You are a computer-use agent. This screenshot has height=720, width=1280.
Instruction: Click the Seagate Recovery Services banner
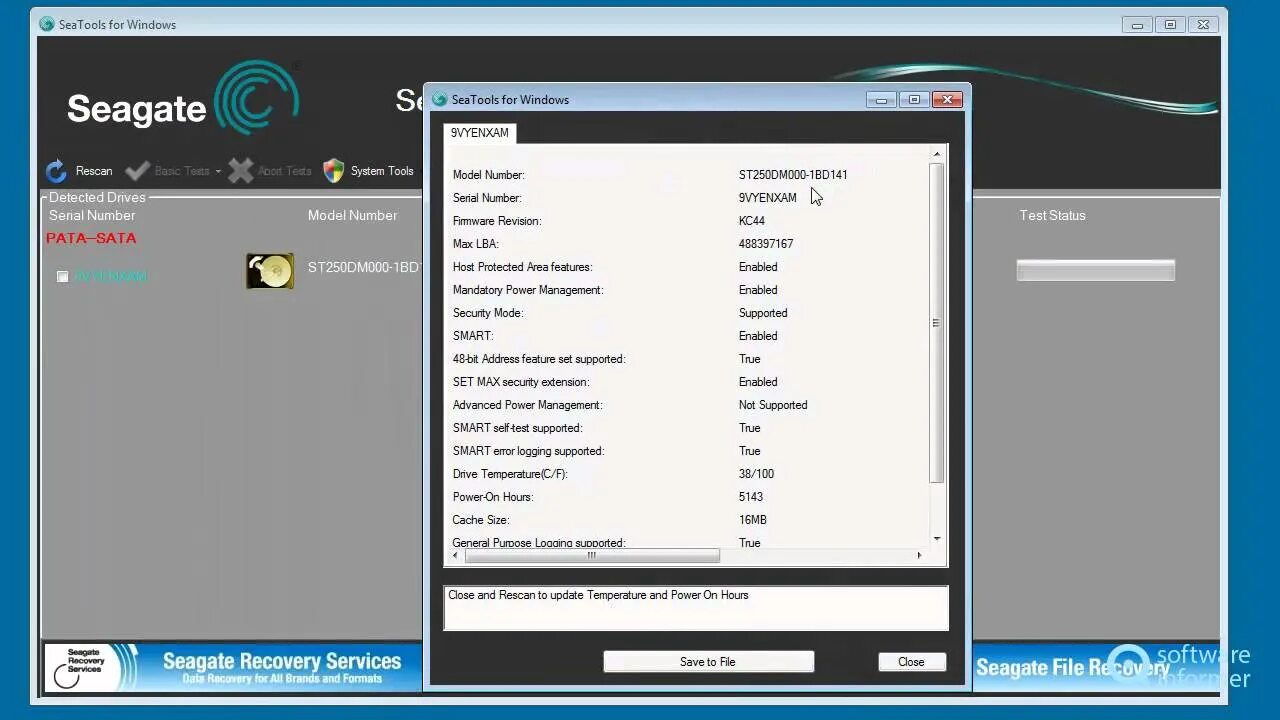click(x=231, y=667)
